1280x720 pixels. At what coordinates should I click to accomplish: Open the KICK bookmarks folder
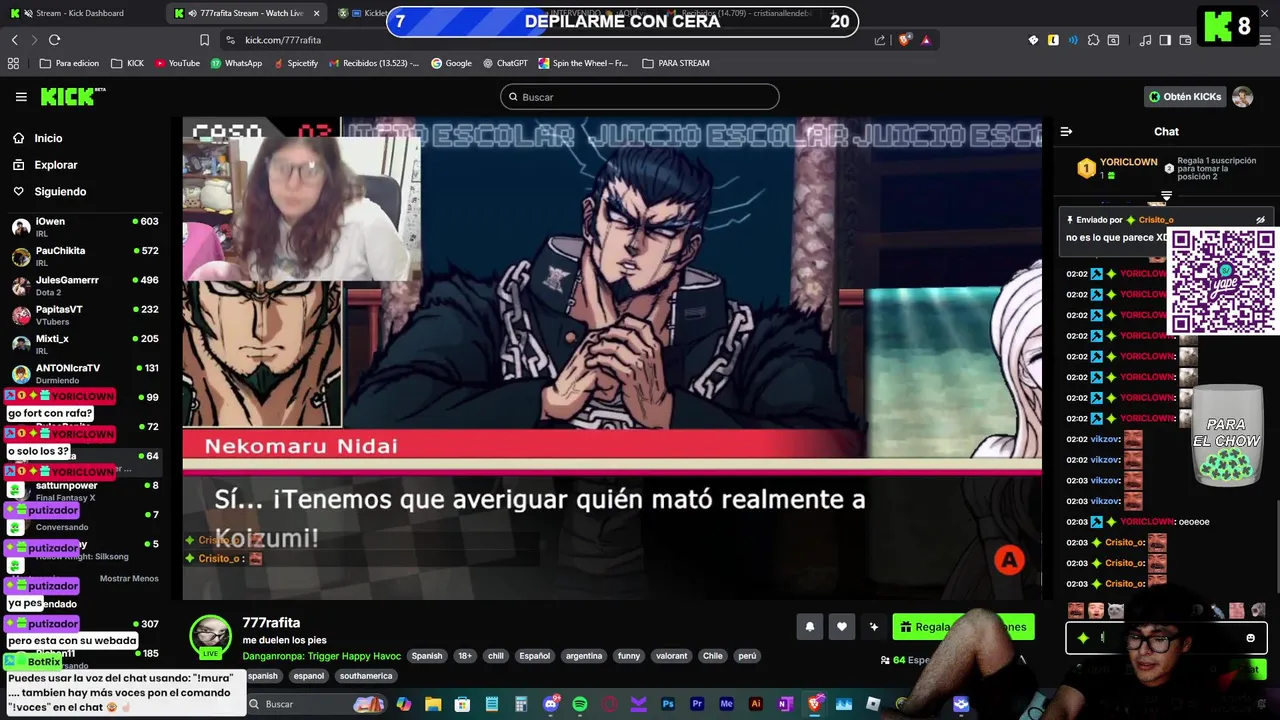coord(127,63)
